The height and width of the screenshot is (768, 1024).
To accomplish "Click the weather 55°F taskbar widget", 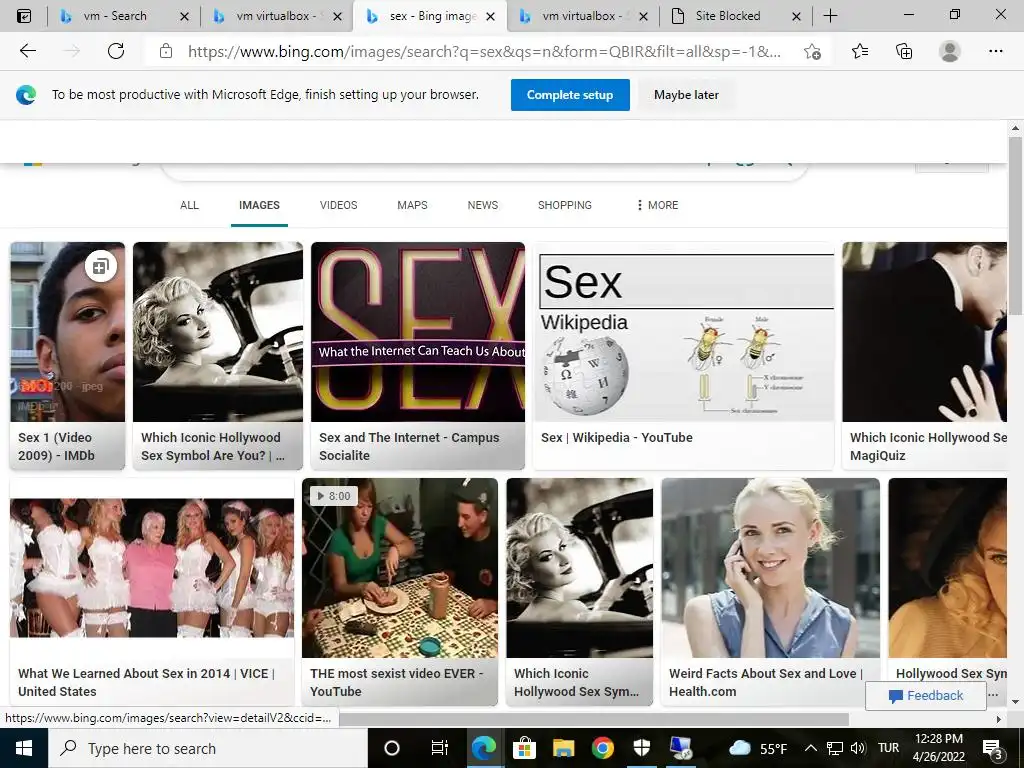I will [x=758, y=748].
